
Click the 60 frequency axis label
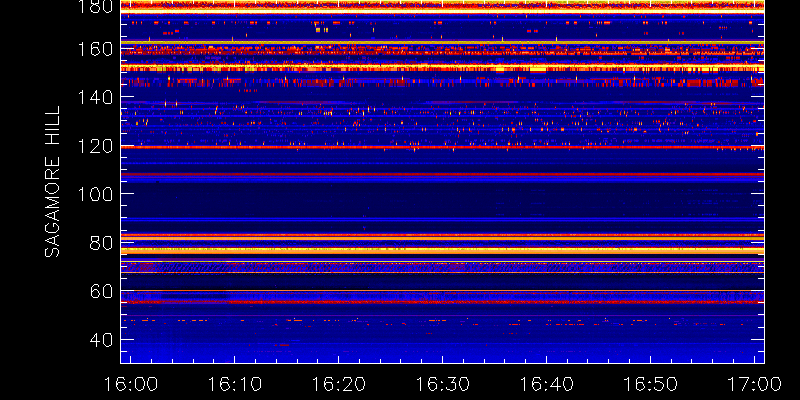pos(102,291)
